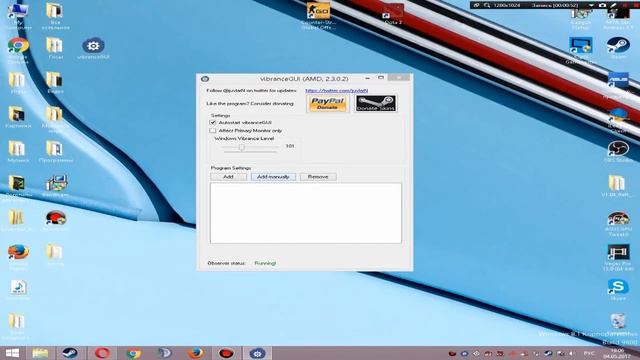The height and width of the screenshot is (360, 640).
Task: Open the Windows Start button
Action: 12,353
